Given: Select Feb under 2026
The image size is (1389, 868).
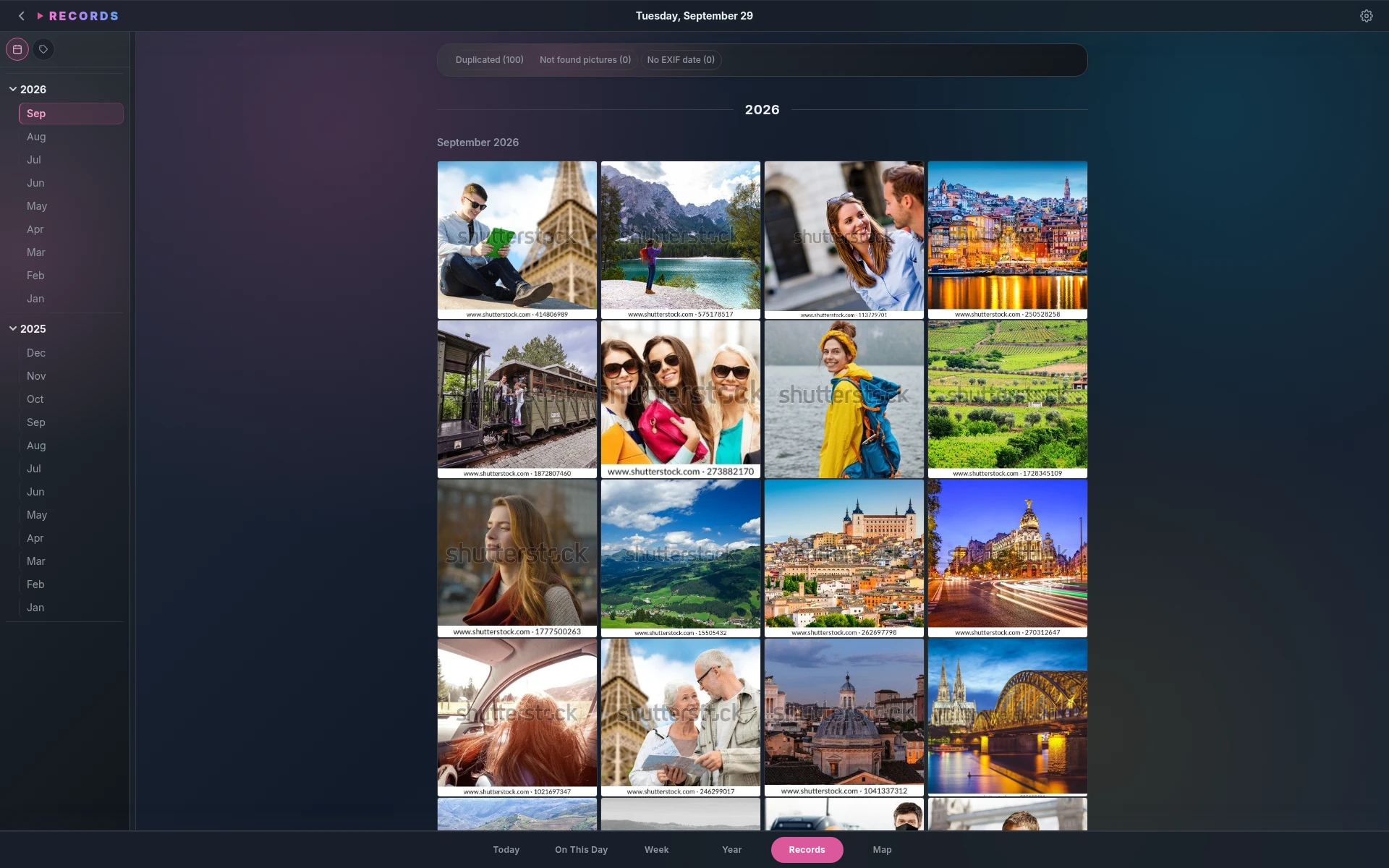Looking at the screenshot, I should (x=71, y=276).
